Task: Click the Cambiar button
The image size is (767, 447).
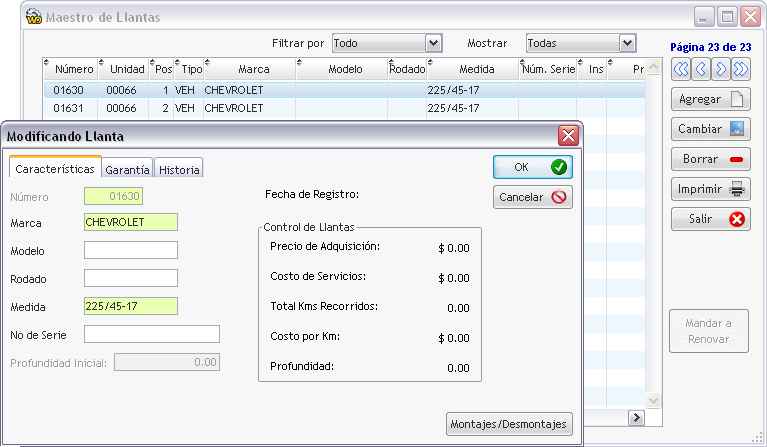Action: point(711,129)
